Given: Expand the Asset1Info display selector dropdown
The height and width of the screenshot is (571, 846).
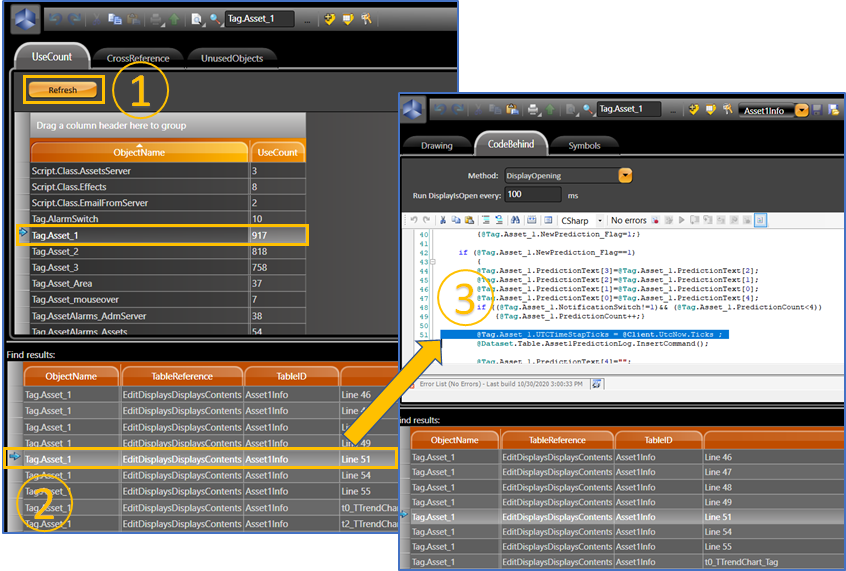Looking at the screenshot, I should coord(802,110).
